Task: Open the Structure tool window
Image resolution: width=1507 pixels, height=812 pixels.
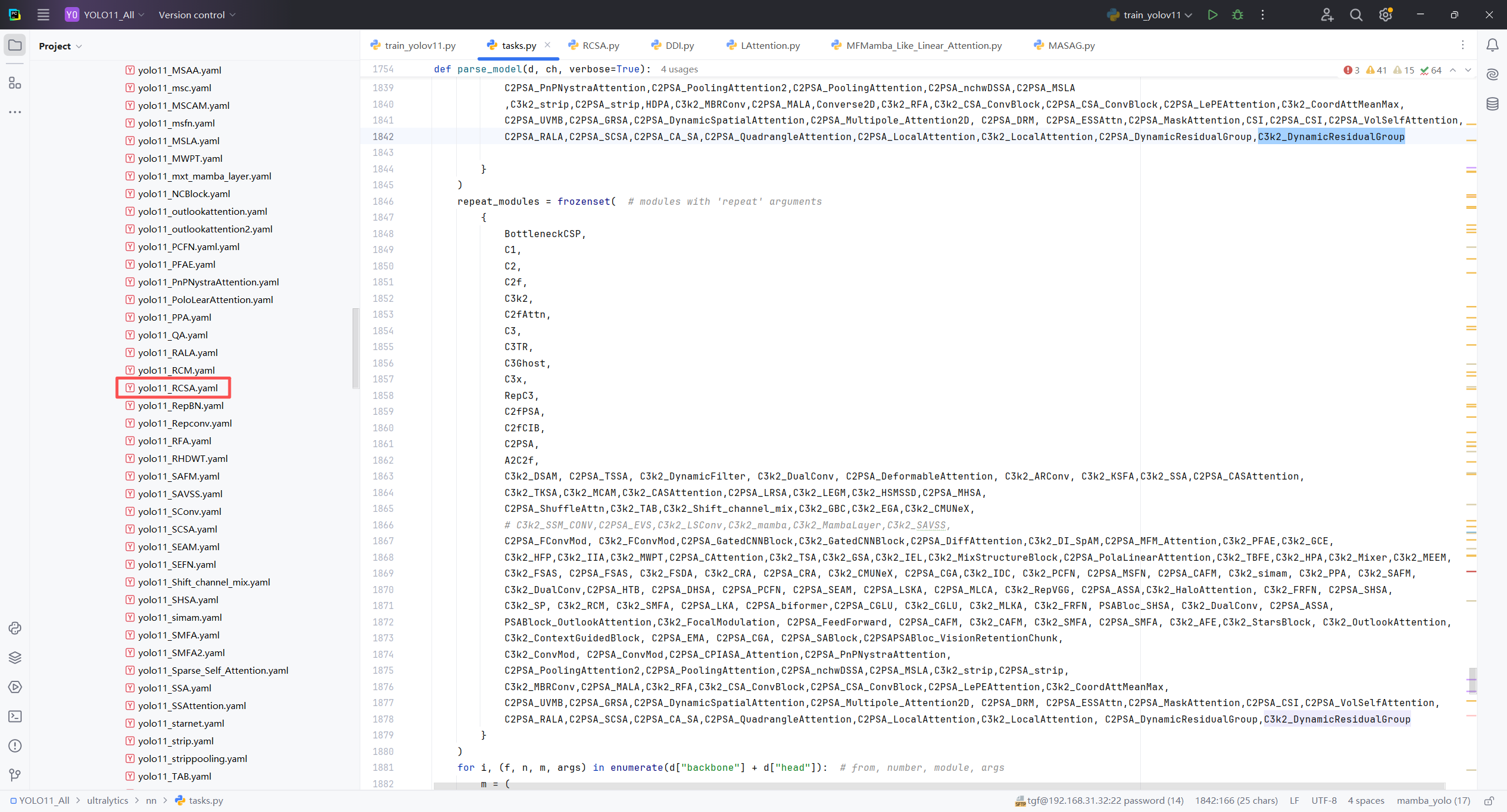Action: [x=15, y=83]
